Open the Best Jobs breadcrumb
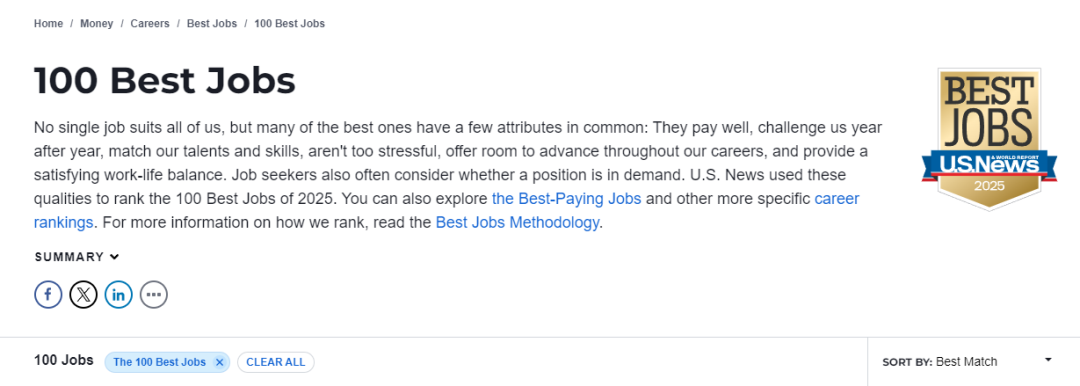Viewport: 1080px width, 386px height. click(x=211, y=23)
